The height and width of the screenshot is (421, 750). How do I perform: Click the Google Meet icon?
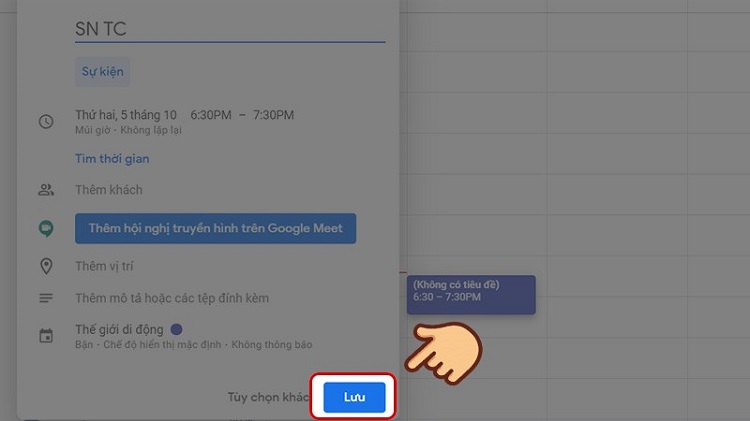[46, 229]
